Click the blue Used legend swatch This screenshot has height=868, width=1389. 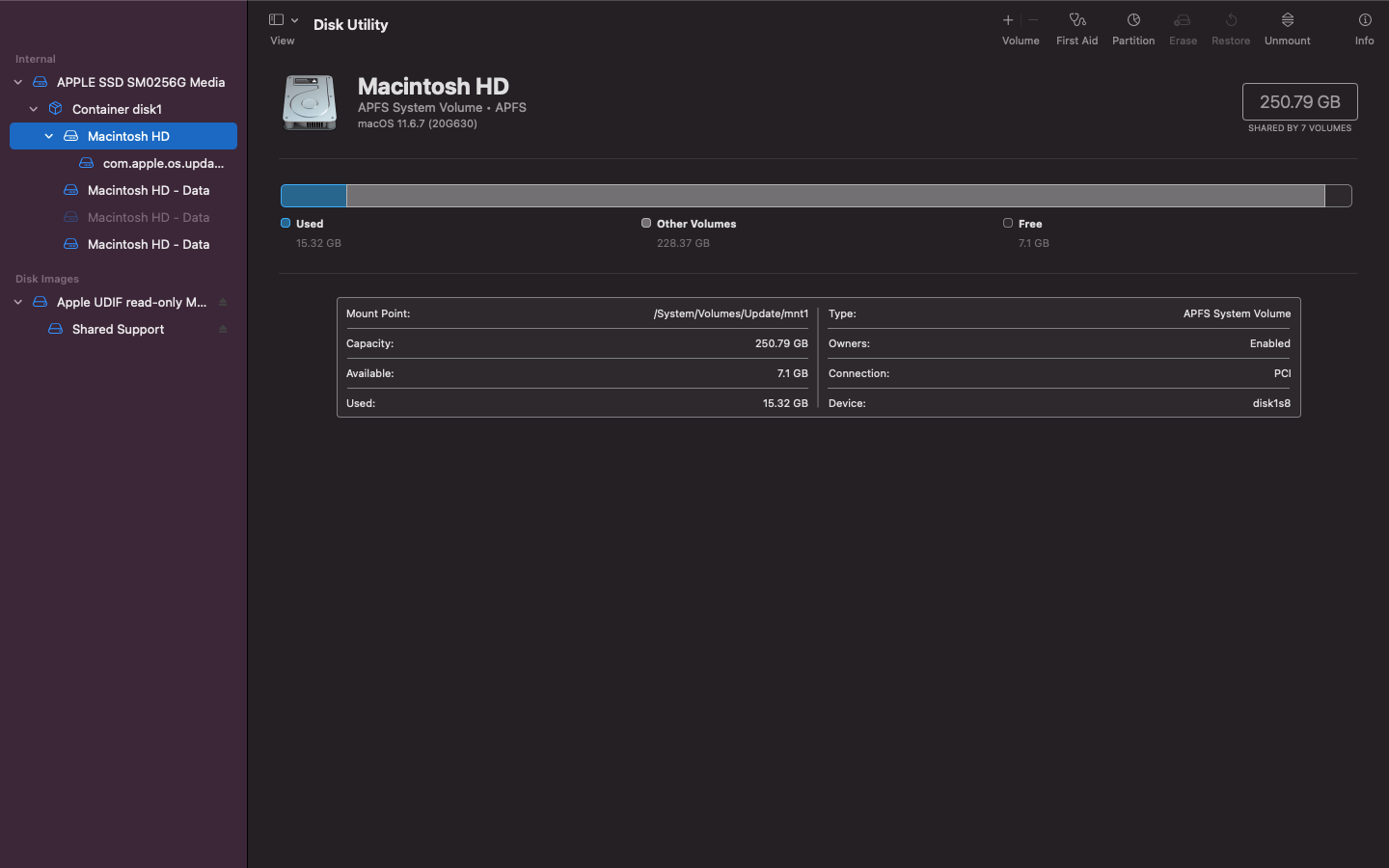tap(286, 223)
